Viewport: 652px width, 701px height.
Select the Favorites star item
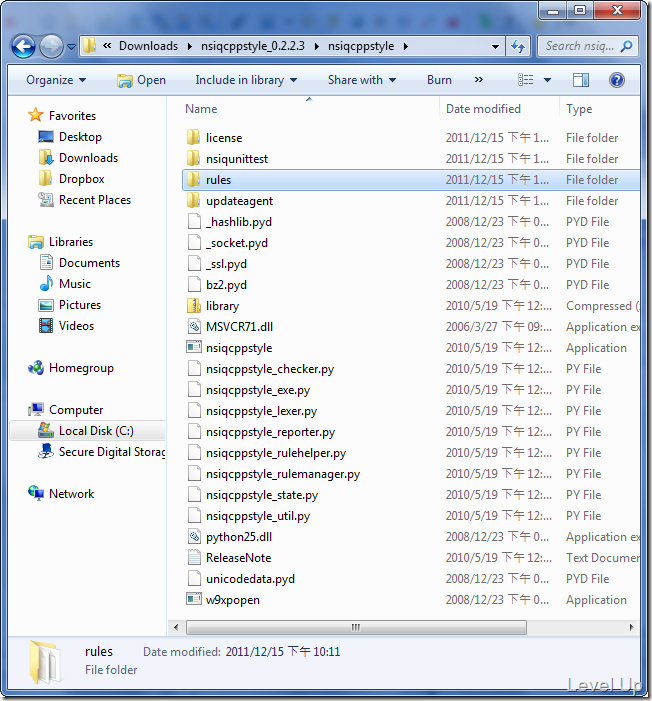point(62,115)
